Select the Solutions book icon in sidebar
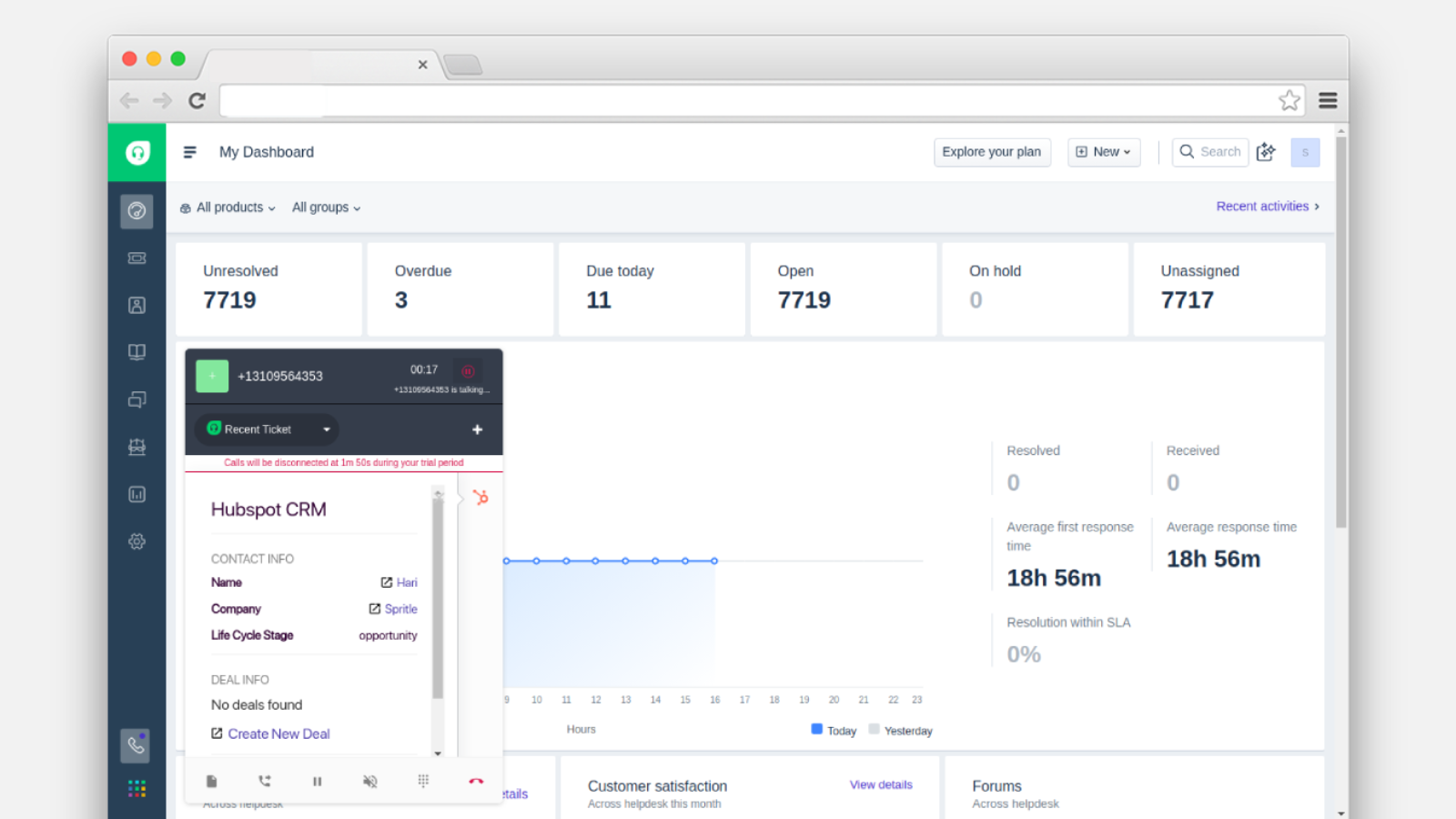Screen dimensions: 1456x819 (x=136, y=352)
